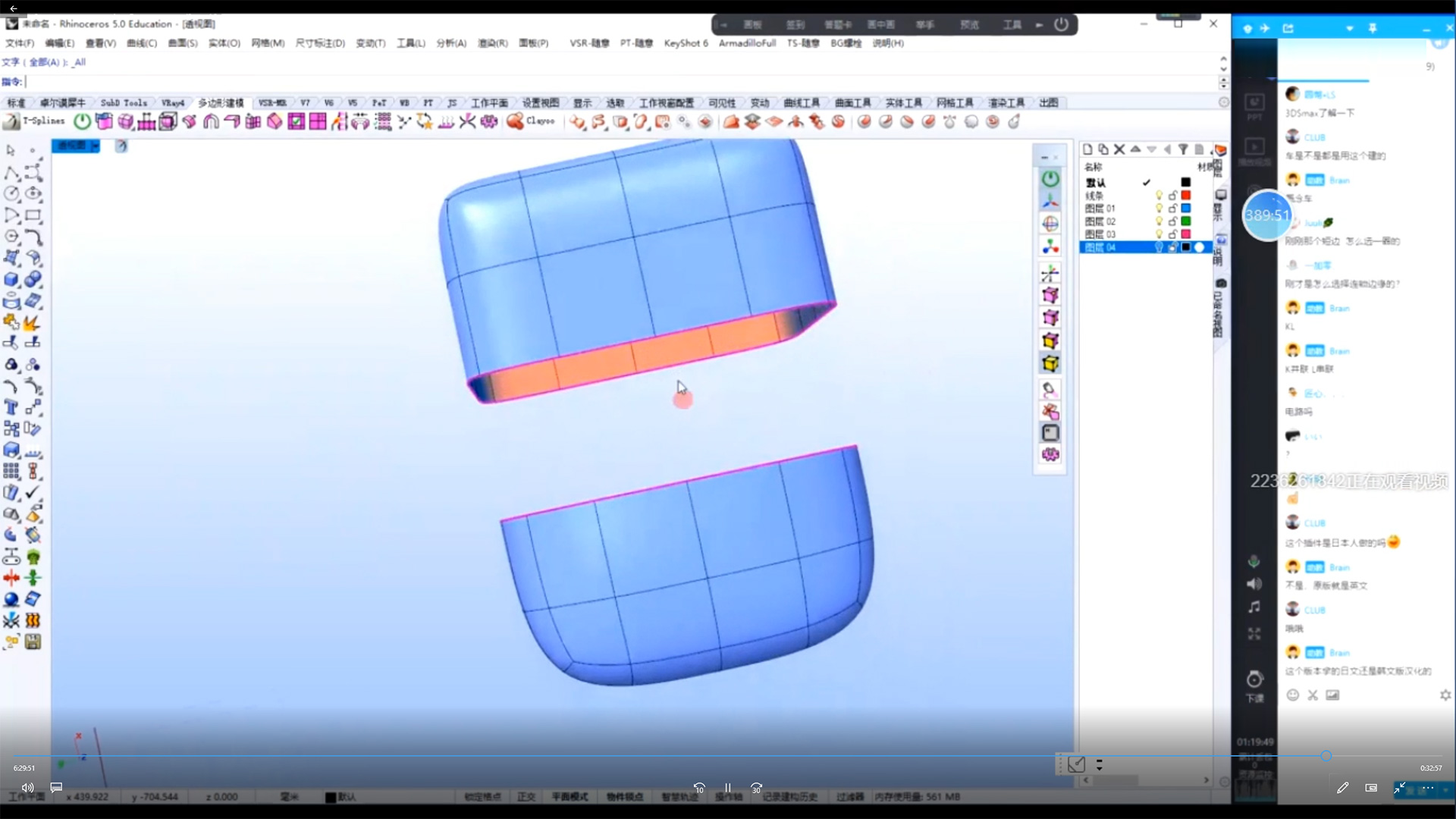
Task: Pause the video playback
Action: pos(727,788)
